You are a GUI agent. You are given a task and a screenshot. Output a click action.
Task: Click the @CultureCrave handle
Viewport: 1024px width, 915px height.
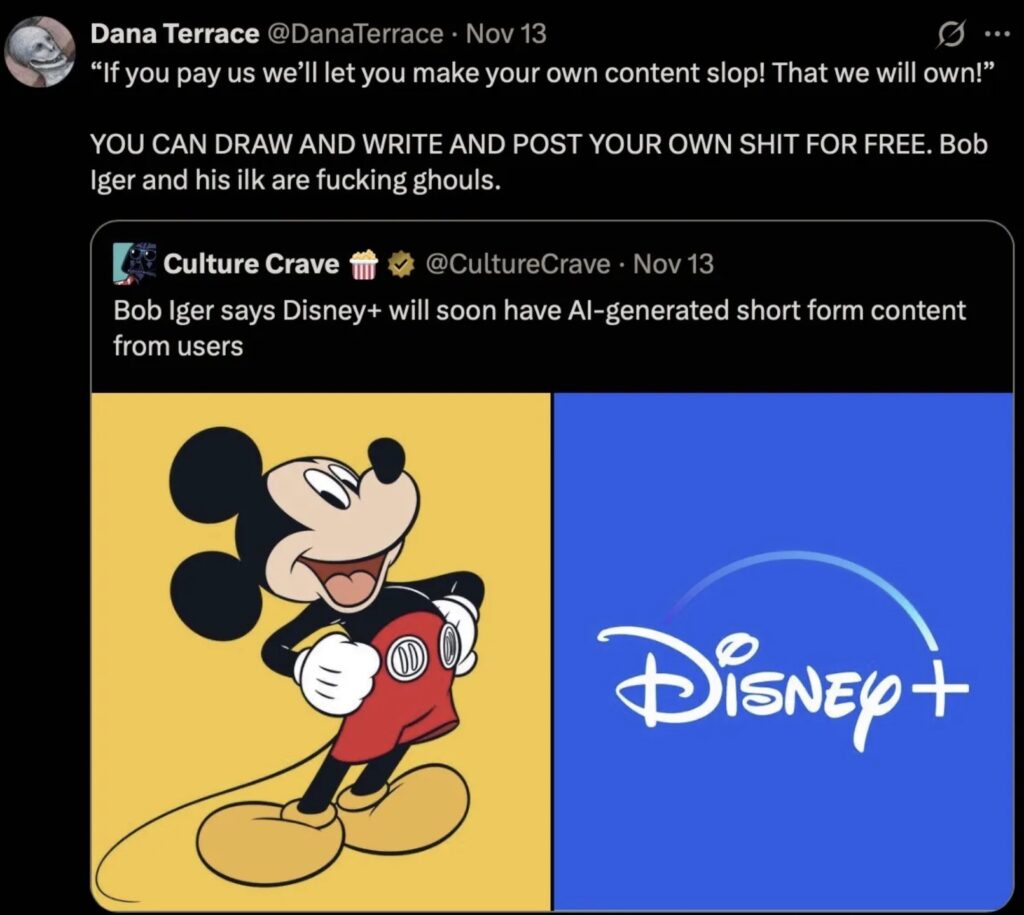(518, 264)
